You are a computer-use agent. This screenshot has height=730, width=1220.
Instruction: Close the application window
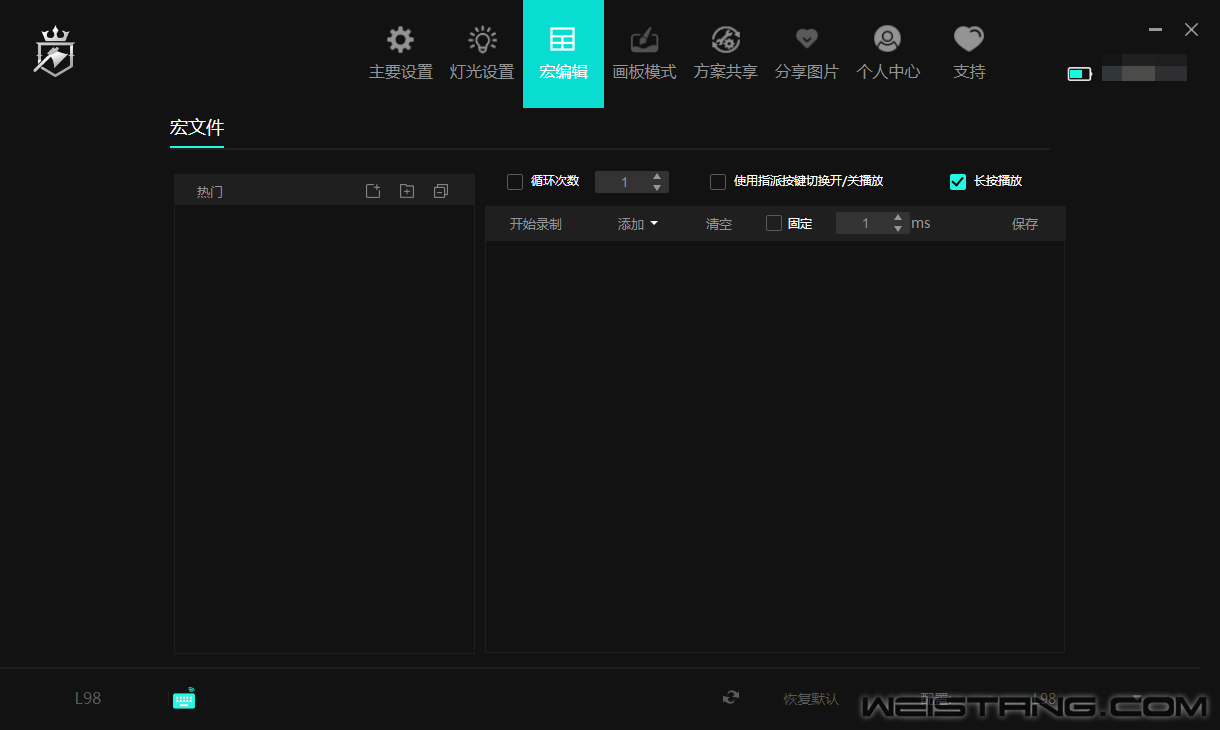tap(1191, 30)
